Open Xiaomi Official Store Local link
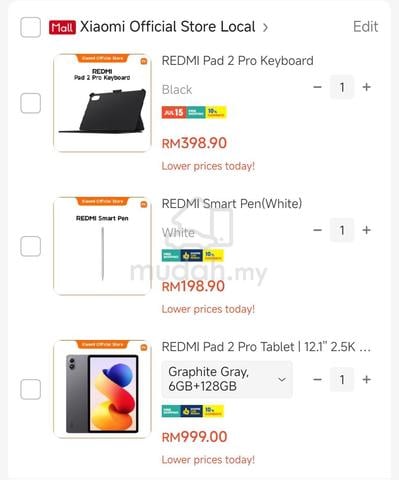 click(x=167, y=27)
